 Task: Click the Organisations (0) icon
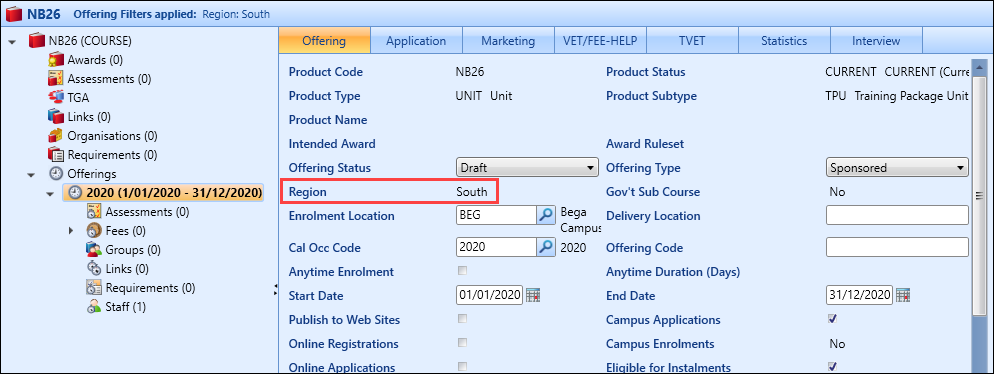56,136
